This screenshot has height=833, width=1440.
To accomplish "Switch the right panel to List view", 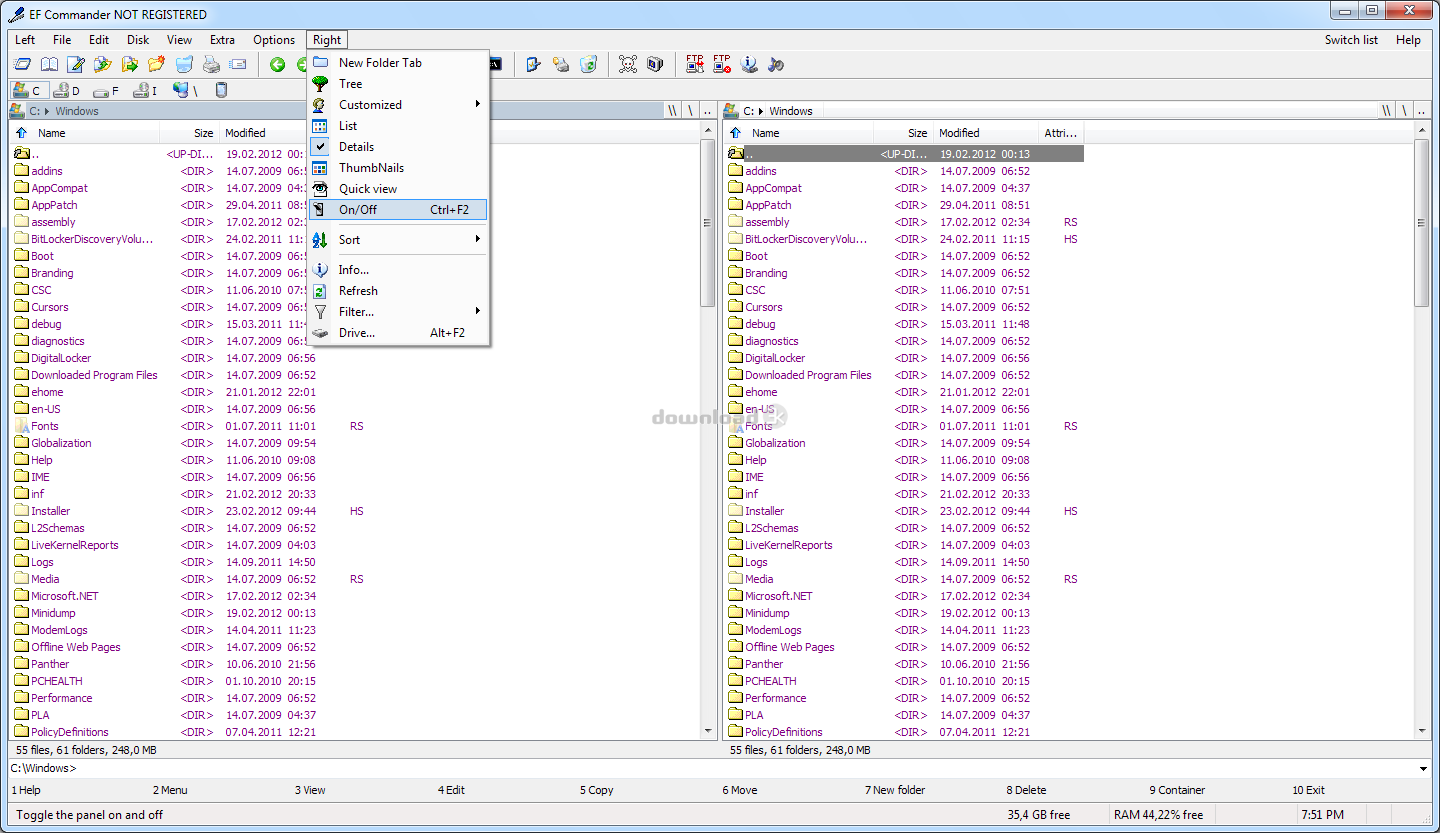I will (x=398, y=126).
